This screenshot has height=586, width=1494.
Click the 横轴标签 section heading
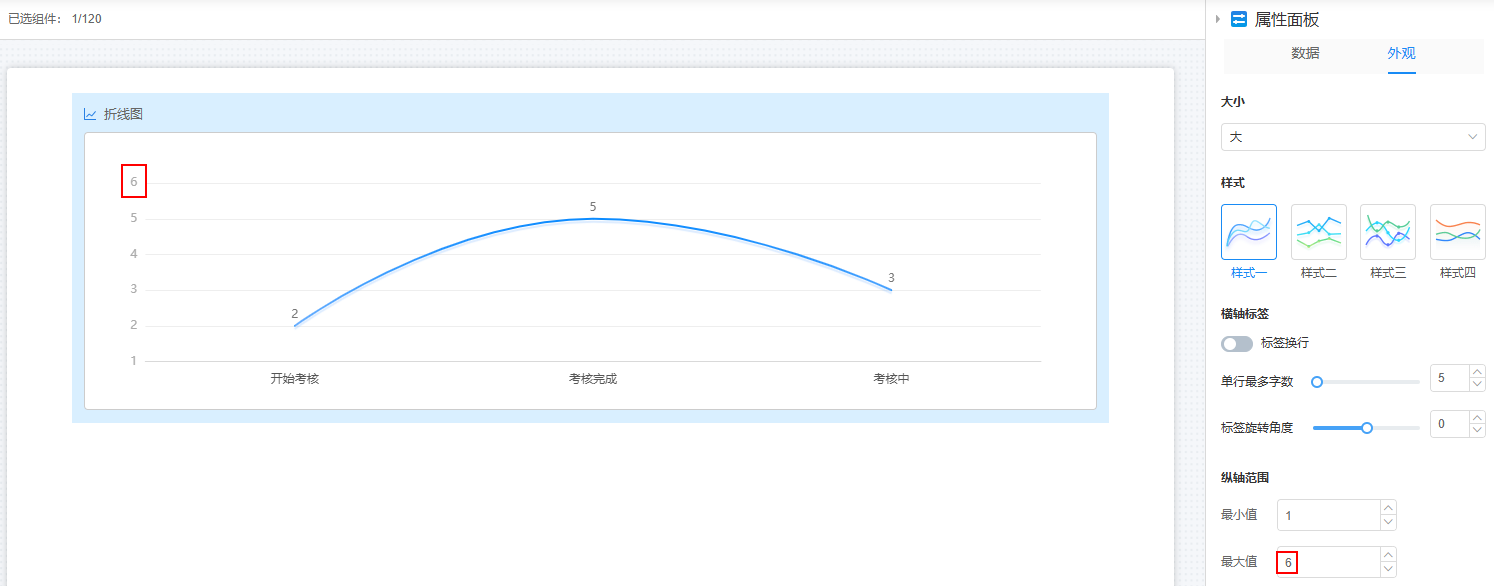tap(1245, 314)
